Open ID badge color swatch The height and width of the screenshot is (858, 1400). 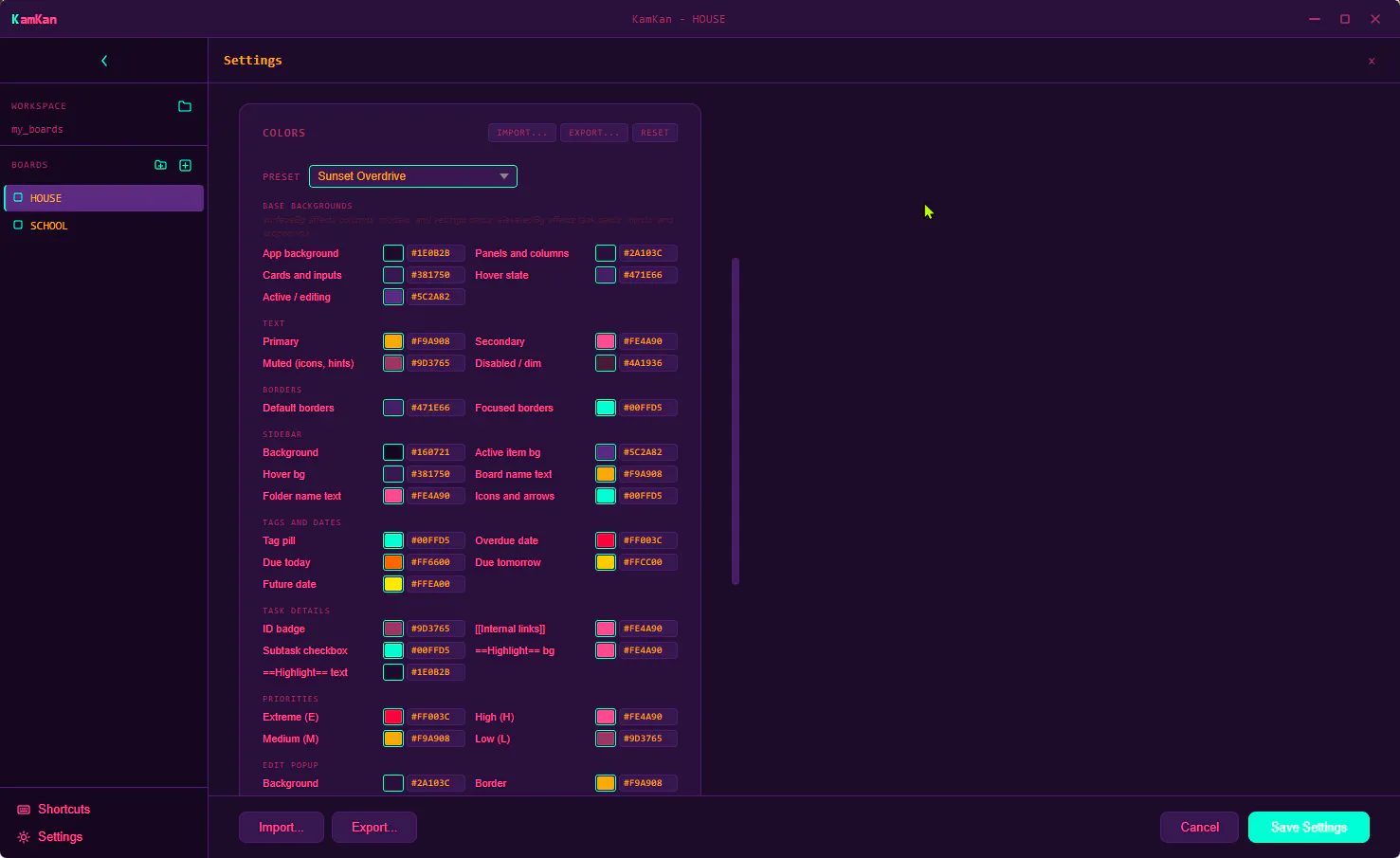pos(393,629)
